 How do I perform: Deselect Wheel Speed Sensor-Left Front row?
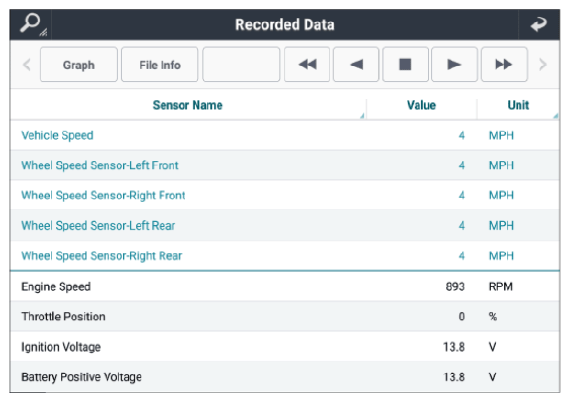(285, 165)
